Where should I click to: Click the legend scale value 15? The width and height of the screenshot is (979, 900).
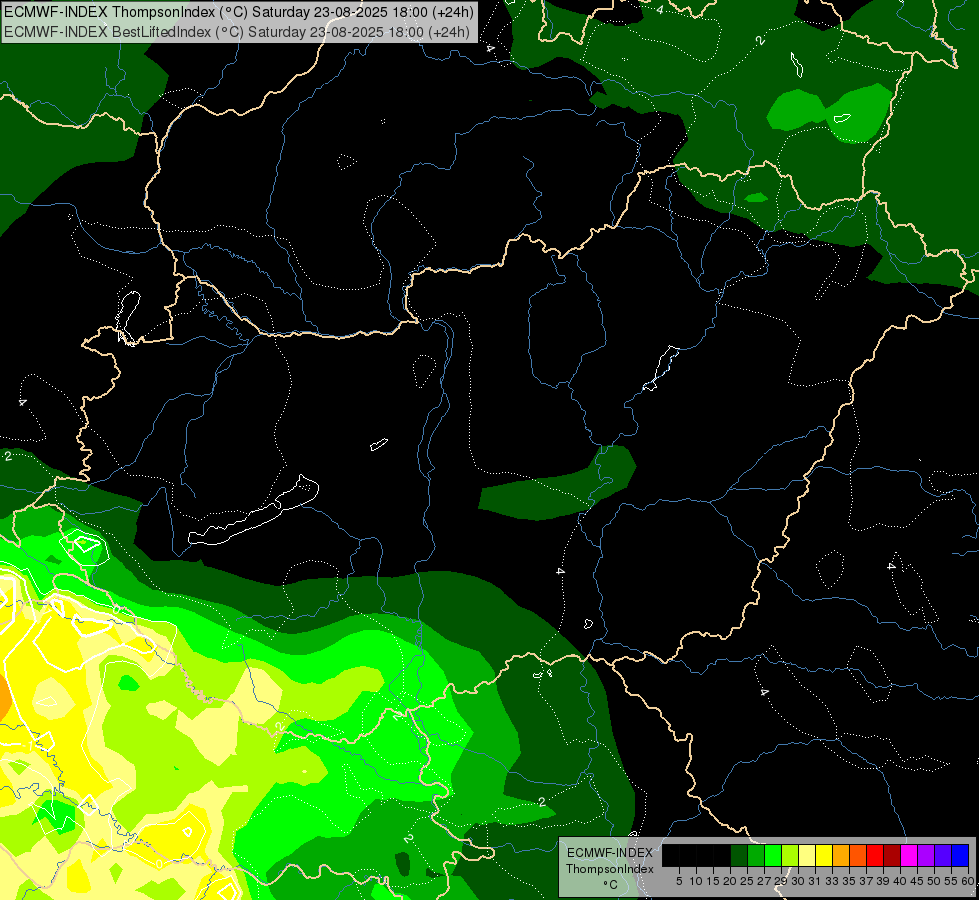tap(713, 881)
